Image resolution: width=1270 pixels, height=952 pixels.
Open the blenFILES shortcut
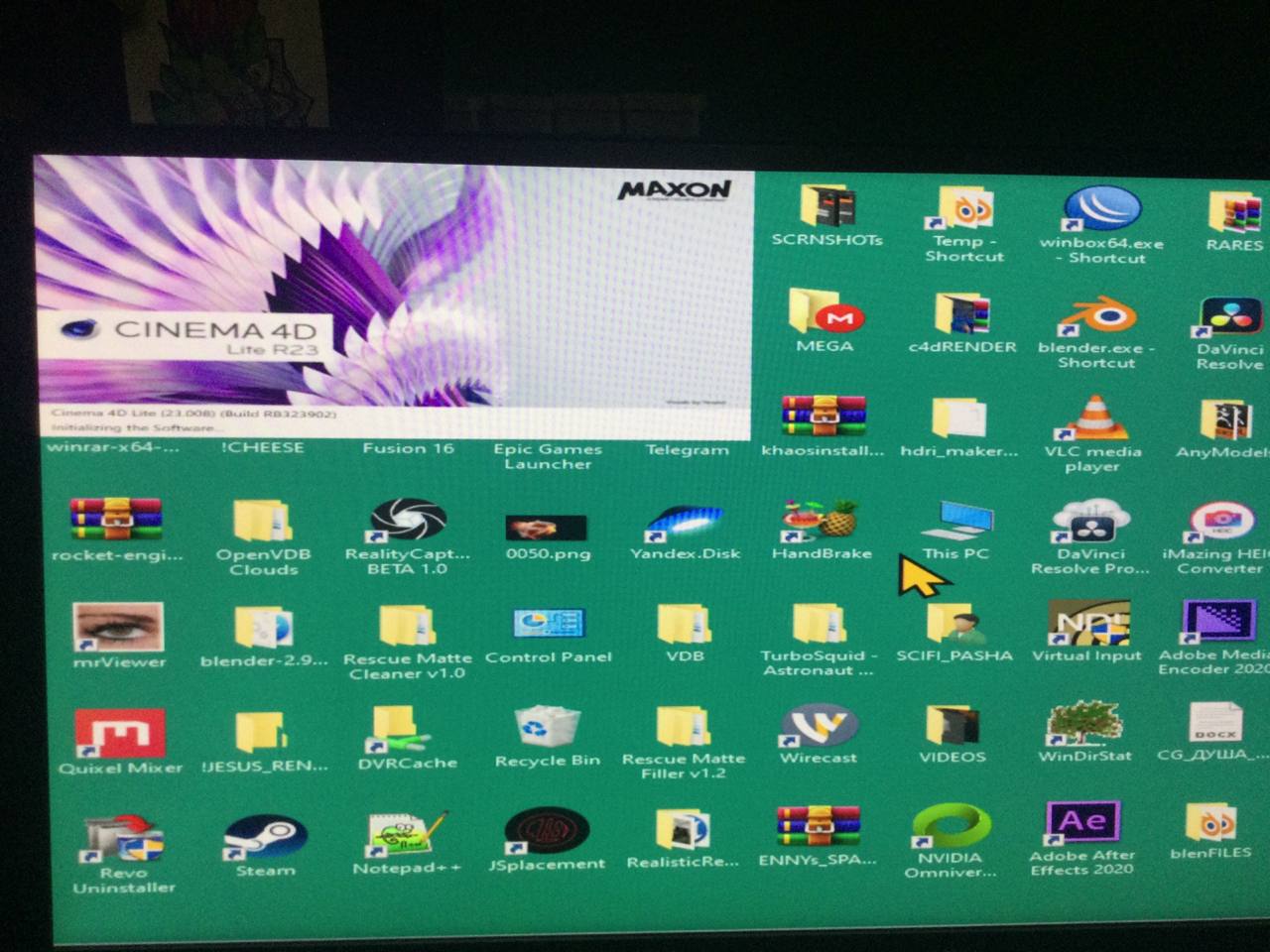click(1211, 824)
